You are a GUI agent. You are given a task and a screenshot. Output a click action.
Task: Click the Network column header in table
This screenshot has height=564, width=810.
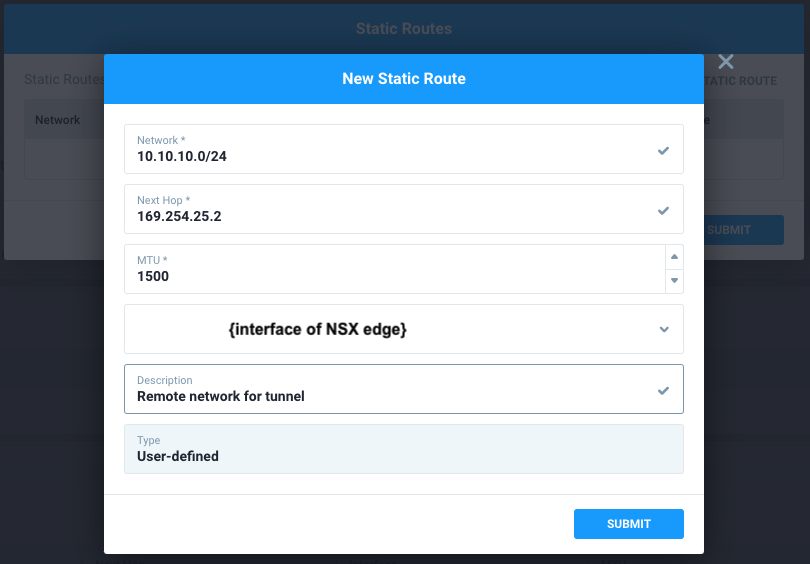coord(58,120)
